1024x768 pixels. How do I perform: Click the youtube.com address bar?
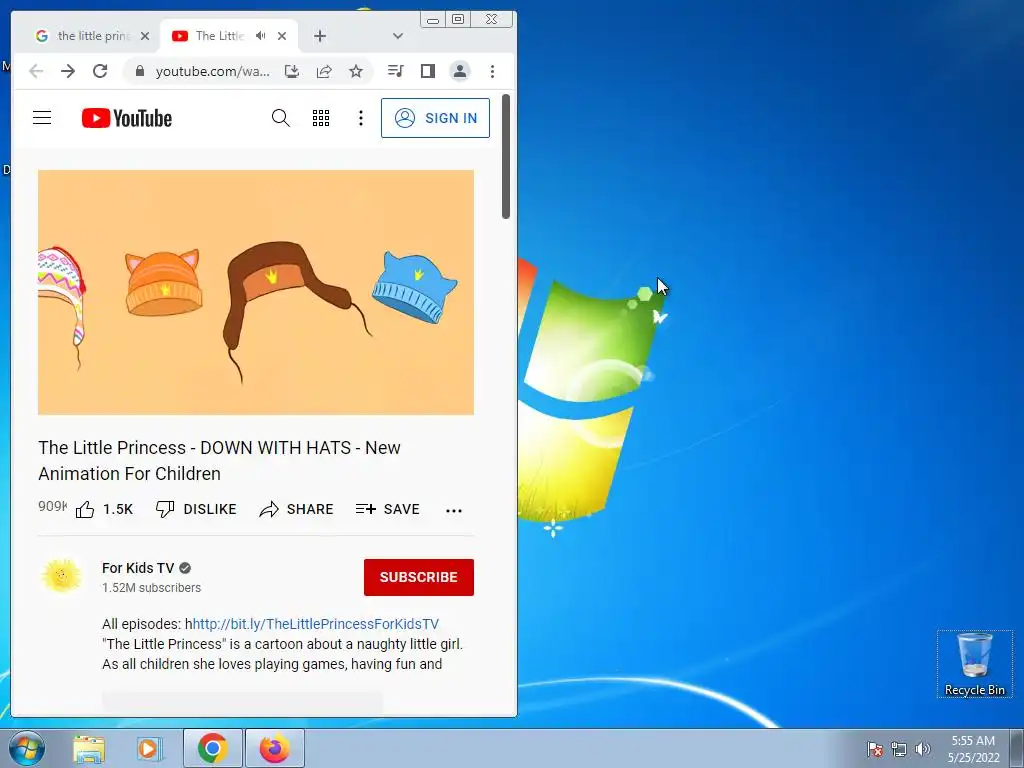[212, 71]
